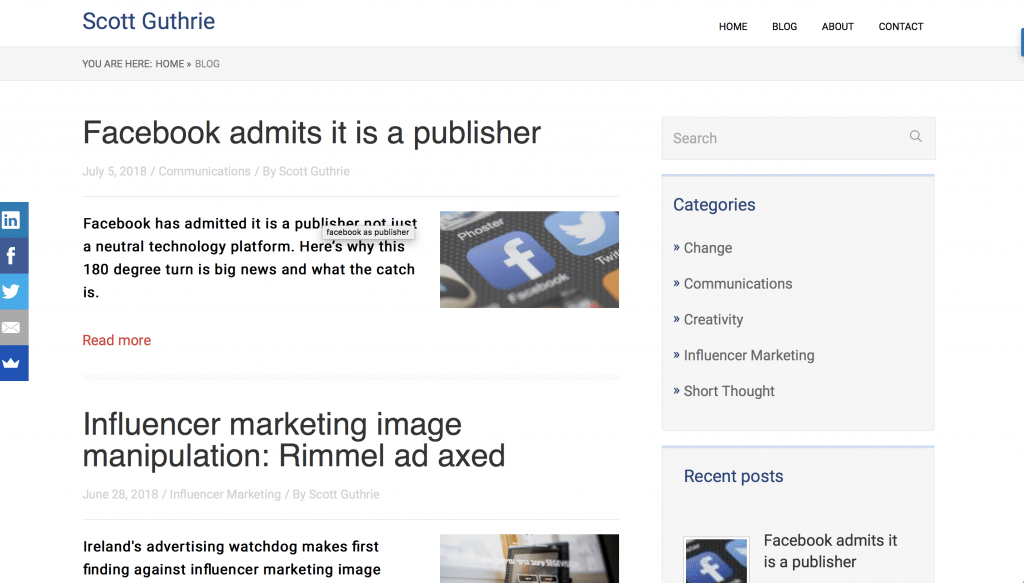Screen dimensions: 1024x583
Task: Click 'Communications' in first post meta
Action: pyautogui.click(x=204, y=171)
